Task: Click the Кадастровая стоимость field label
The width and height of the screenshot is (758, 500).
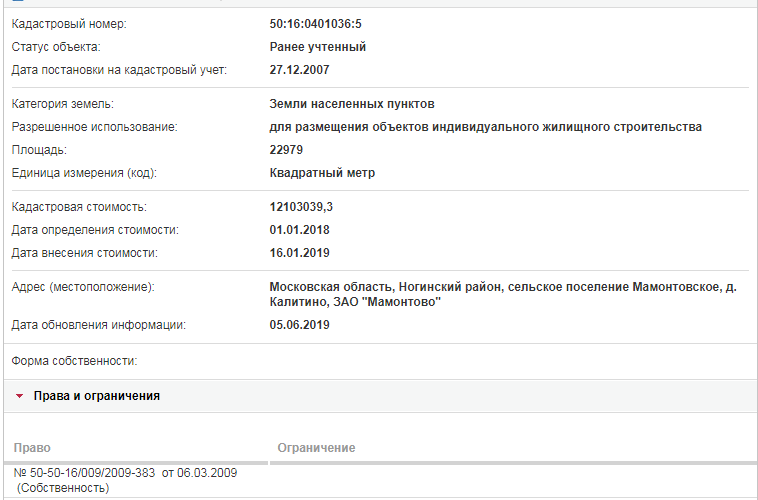Action: (x=79, y=207)
